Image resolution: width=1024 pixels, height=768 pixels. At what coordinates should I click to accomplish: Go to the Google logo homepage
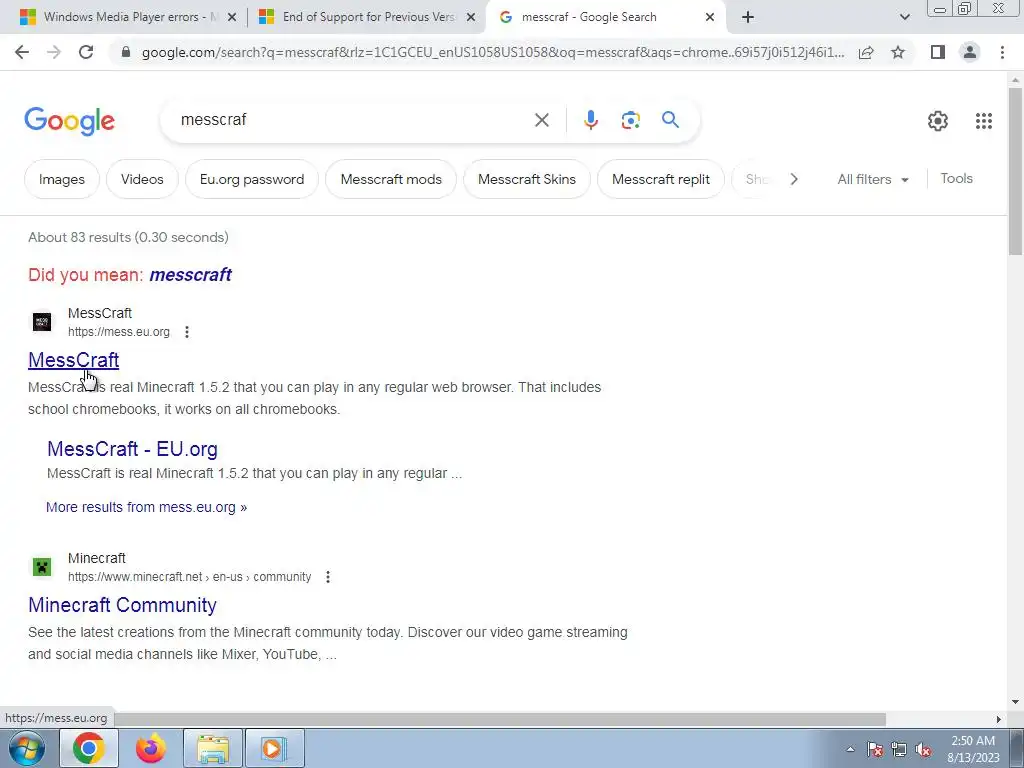tap(70, 121)
